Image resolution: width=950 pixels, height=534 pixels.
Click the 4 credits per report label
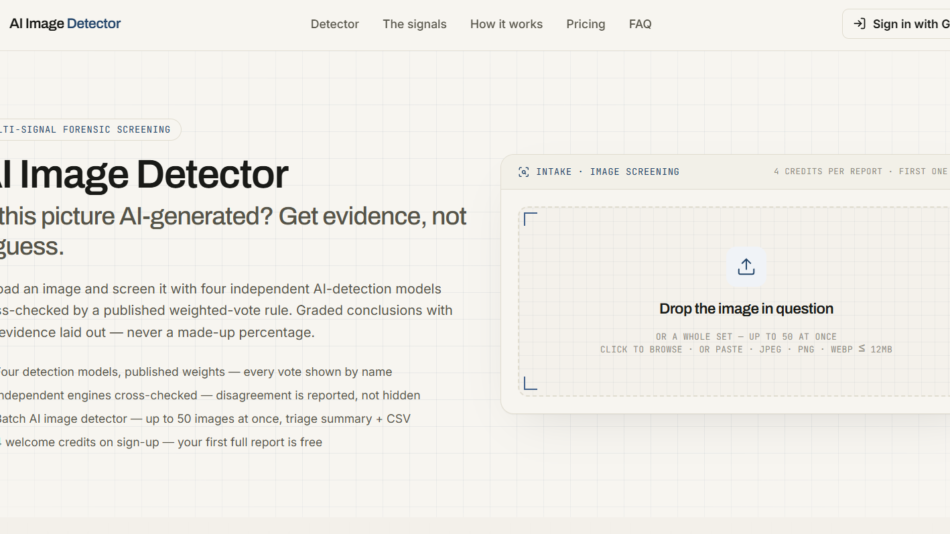point(828,172)
